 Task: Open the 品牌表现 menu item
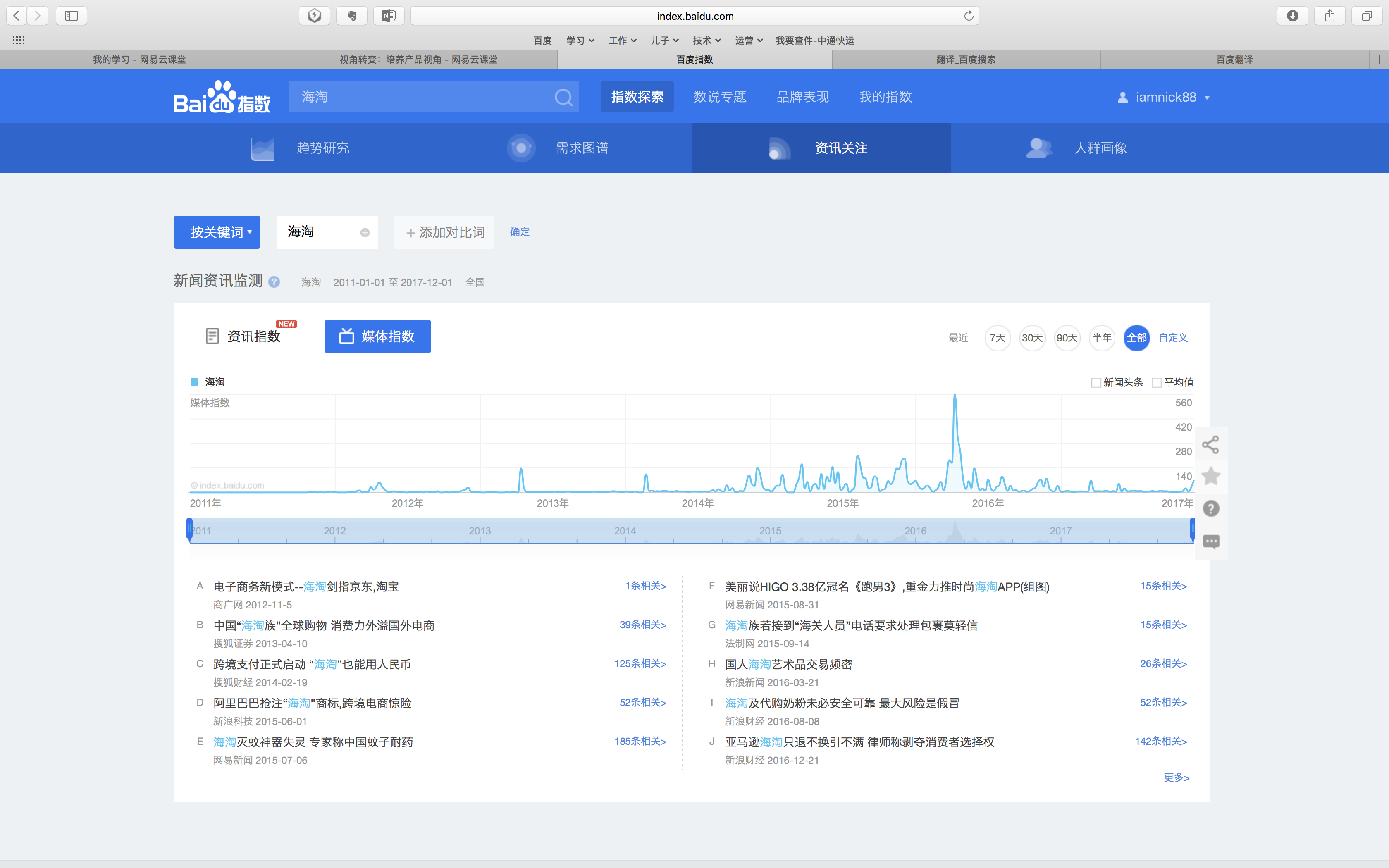click(x=802, y=97)
